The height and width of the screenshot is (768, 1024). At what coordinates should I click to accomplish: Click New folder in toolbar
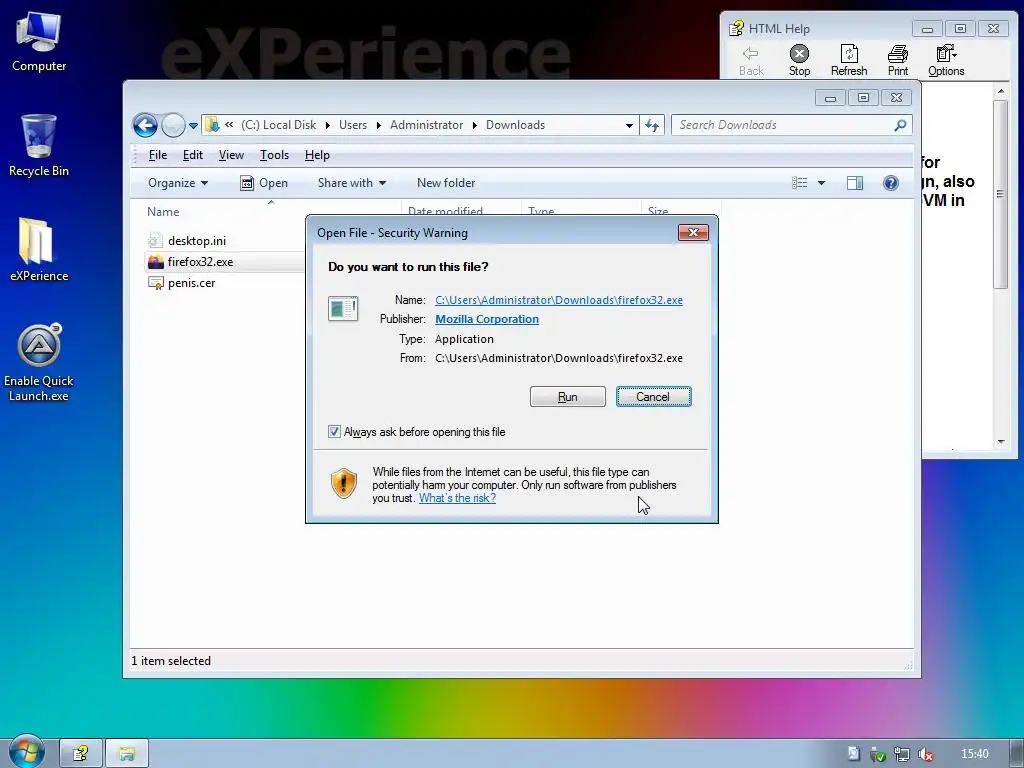coord(446,183)
